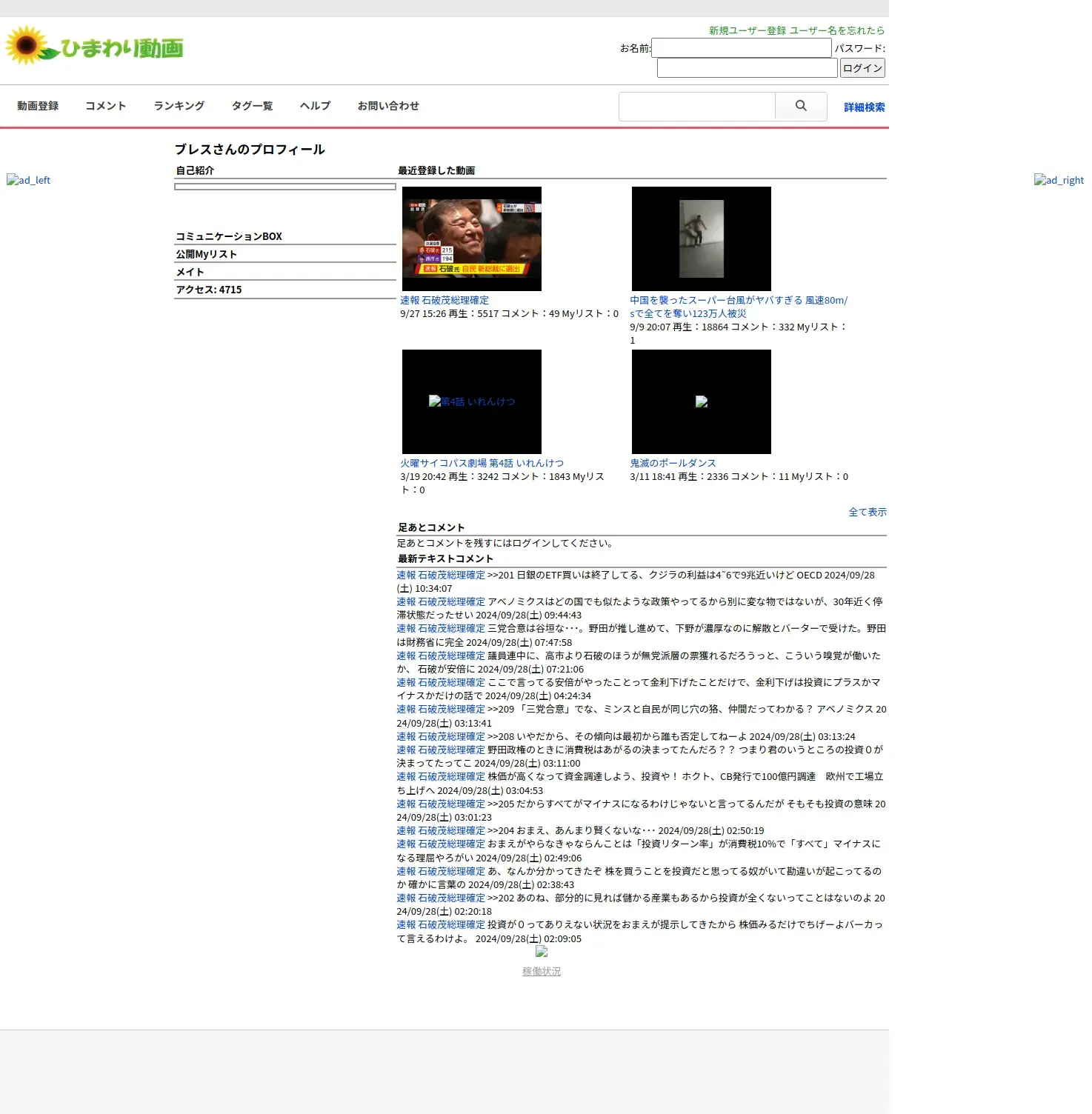Click the ad_right broken image
This screenshot has height=1114, width=1092.
click(x=1059, y=180)
